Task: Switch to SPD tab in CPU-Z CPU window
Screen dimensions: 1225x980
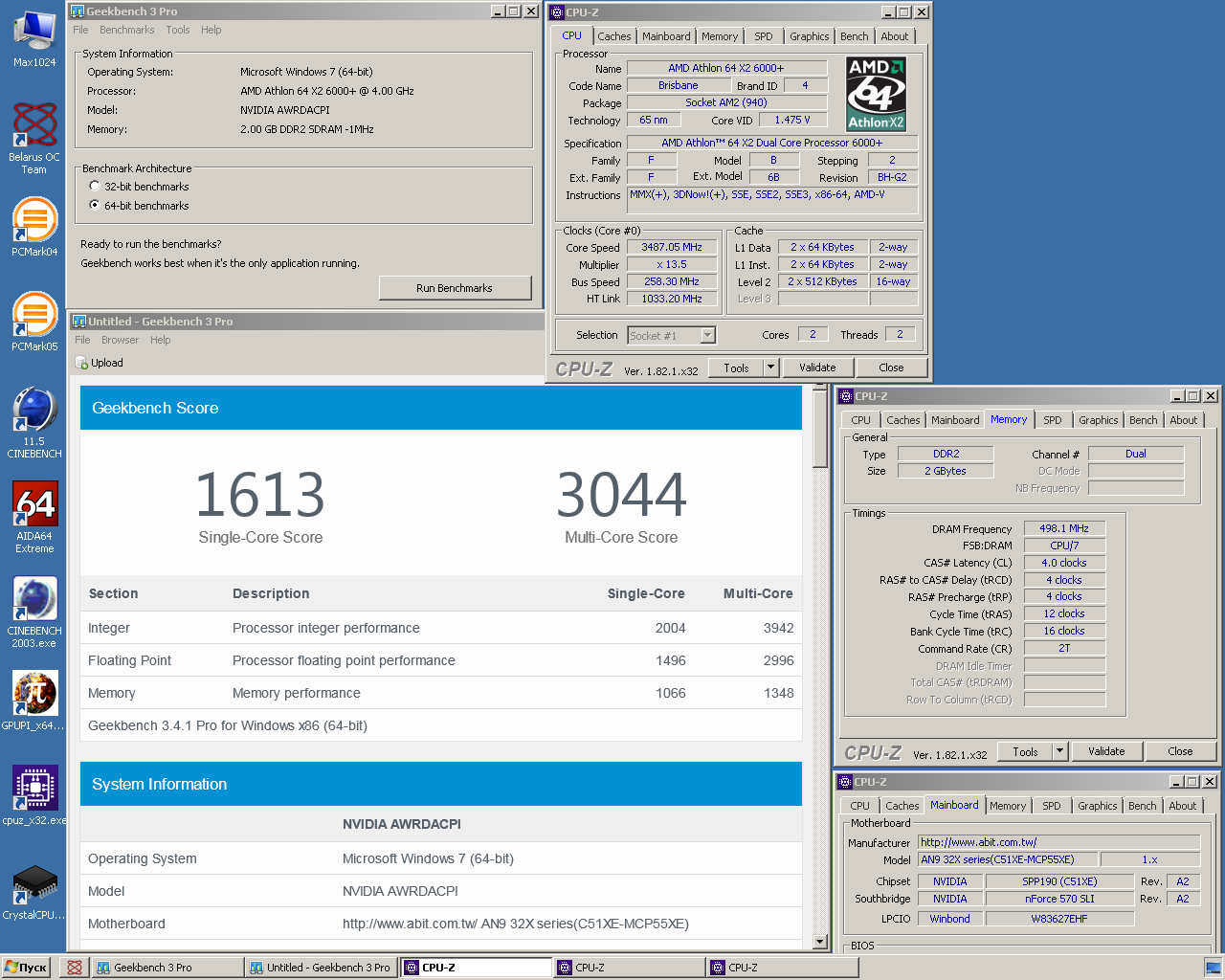Action: (x=764, y=36)
